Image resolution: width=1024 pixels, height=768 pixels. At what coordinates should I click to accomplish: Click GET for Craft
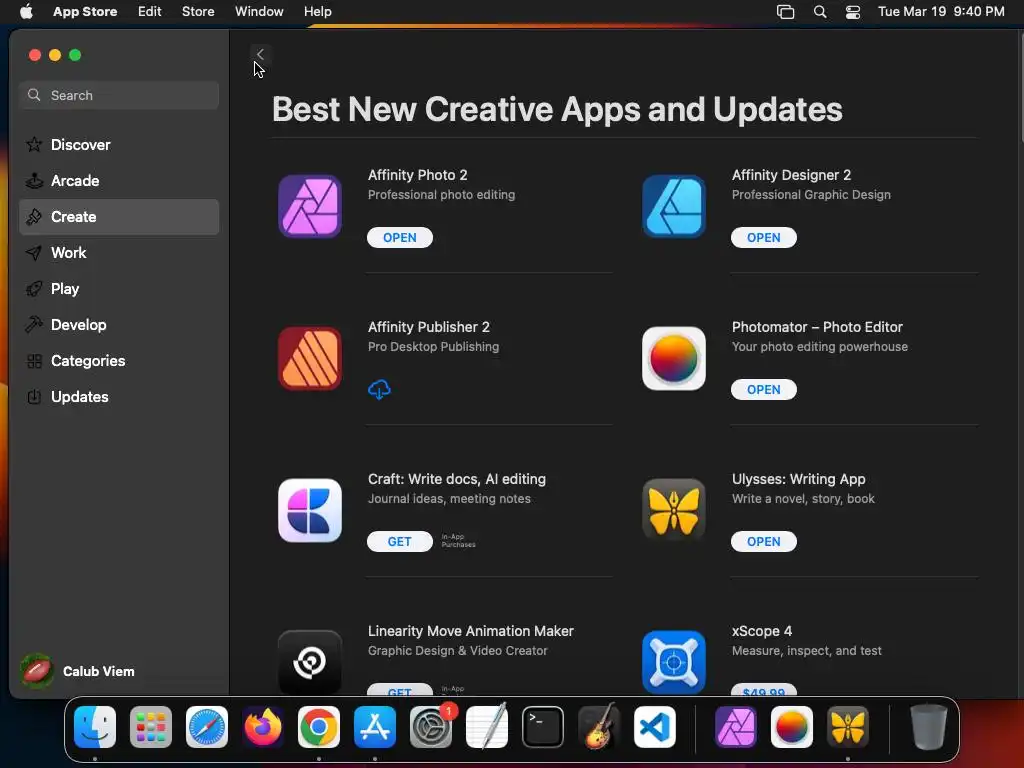coord(400,541)
